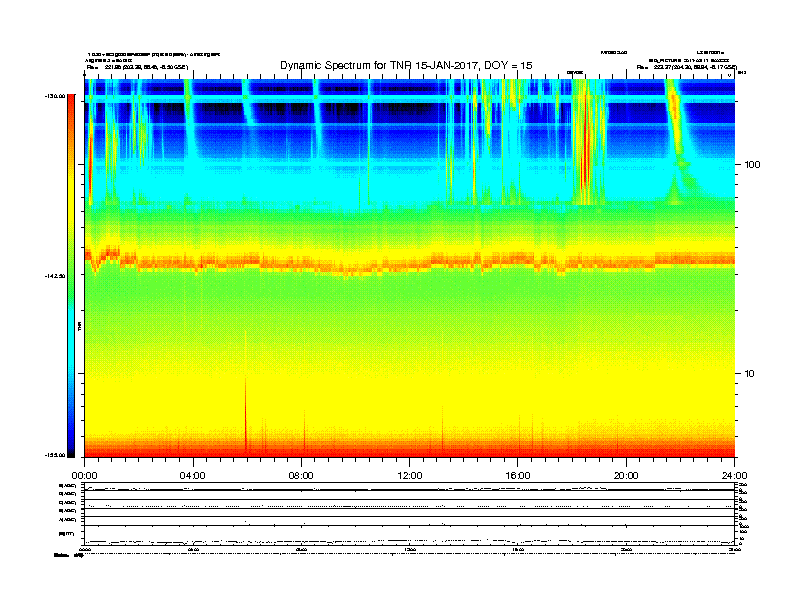The width and height of the screenshot is (792, 612).
Task: Click the "08:00" label on the spectrogram time axis
Action: pyautogui.click(x=301, y=476)
